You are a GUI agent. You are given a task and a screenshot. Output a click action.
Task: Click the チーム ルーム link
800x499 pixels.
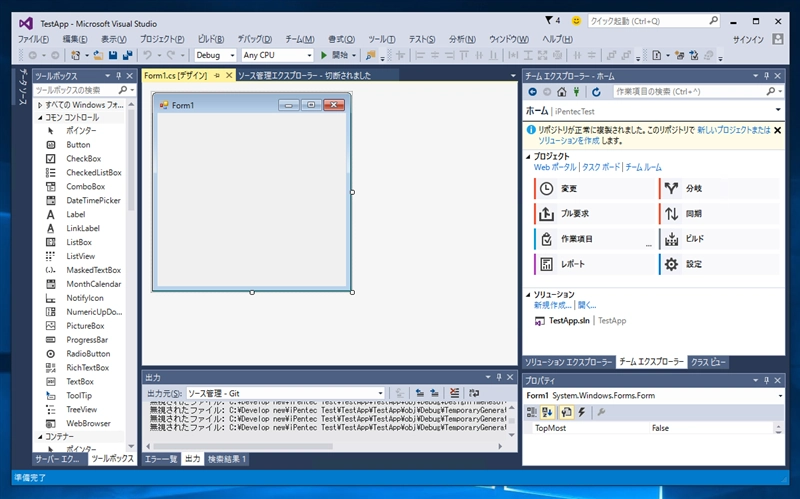643,167
